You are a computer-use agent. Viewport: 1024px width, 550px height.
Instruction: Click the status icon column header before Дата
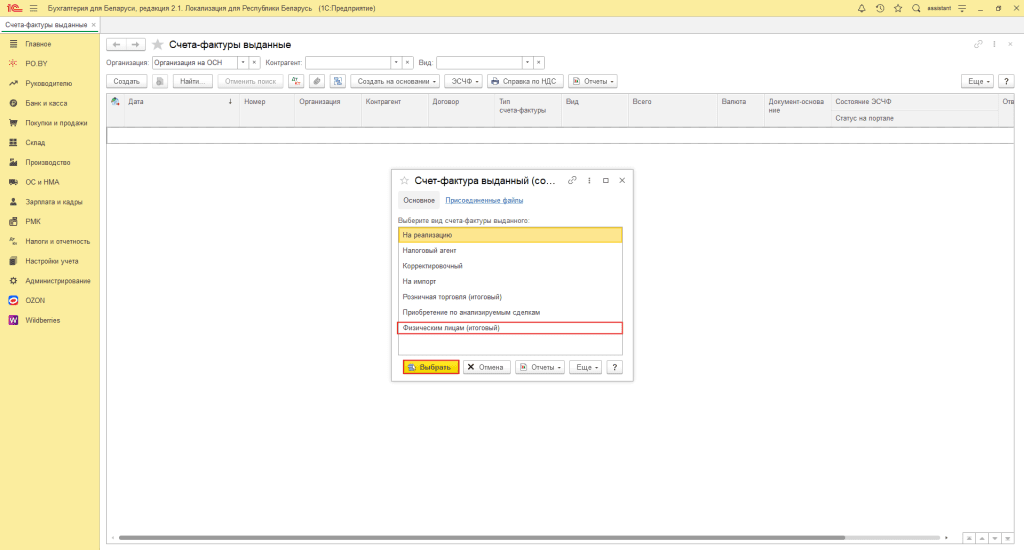point(116,101)
